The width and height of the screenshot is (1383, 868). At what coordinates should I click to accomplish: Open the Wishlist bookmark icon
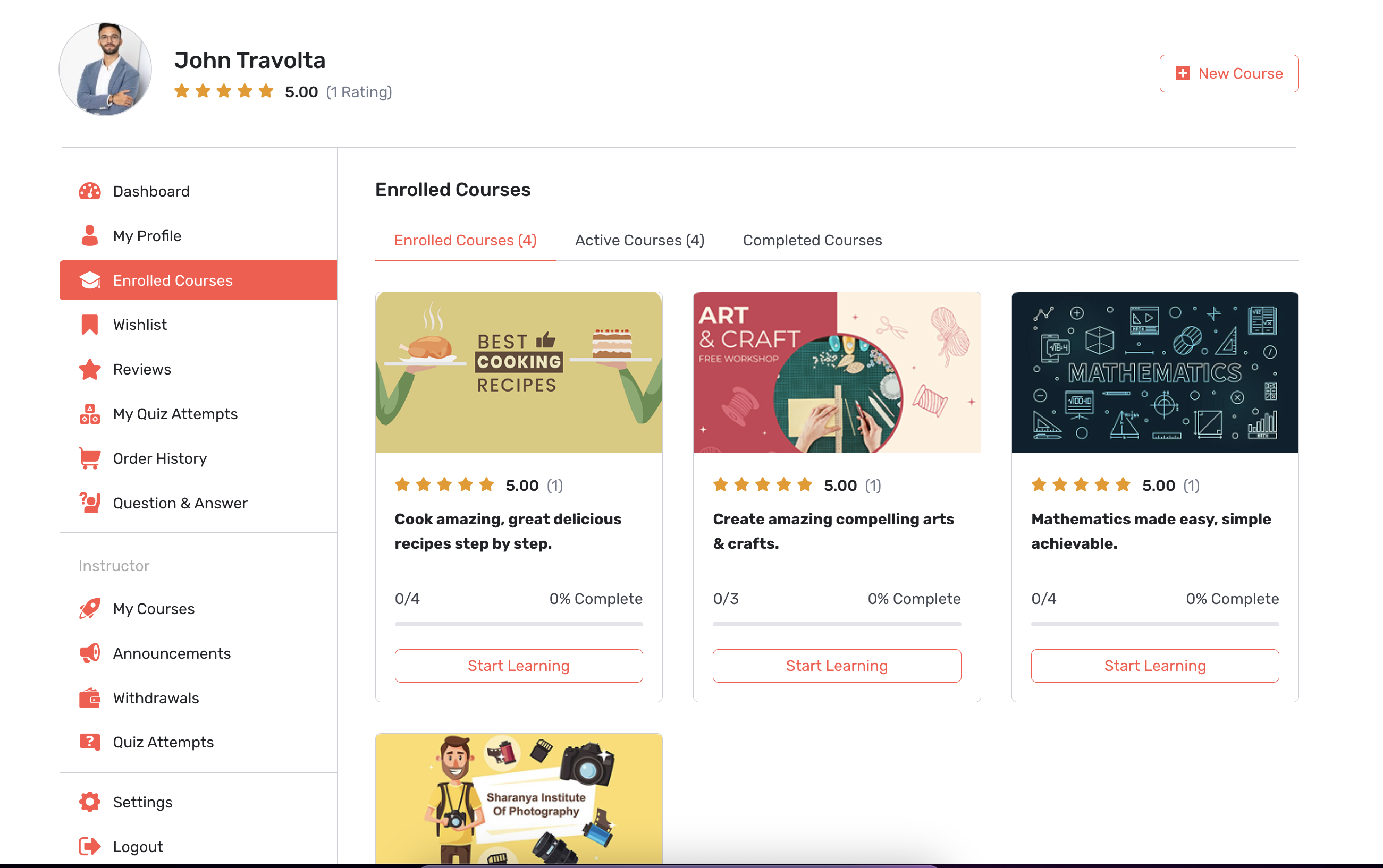click(90, 325)
